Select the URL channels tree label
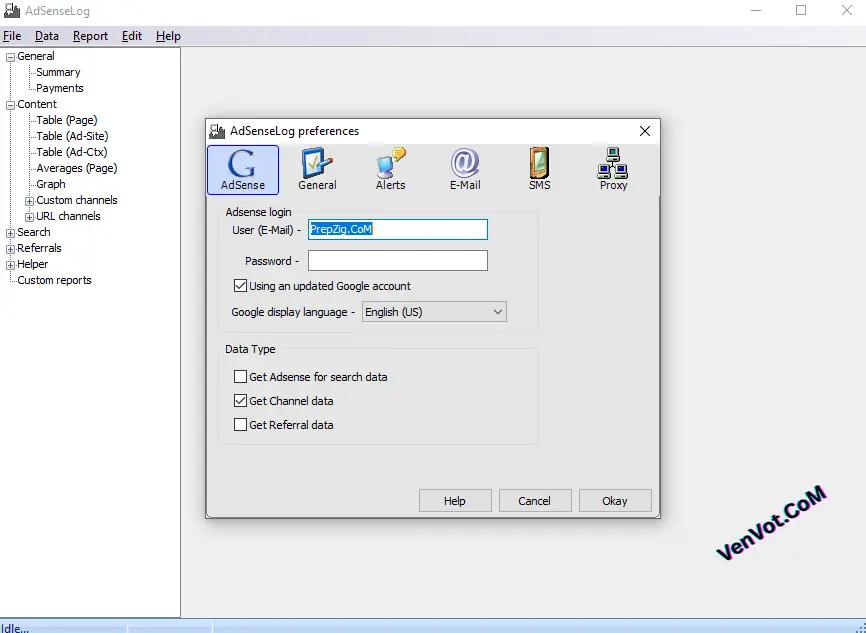 pyautogui.click(x=68, y=217)
